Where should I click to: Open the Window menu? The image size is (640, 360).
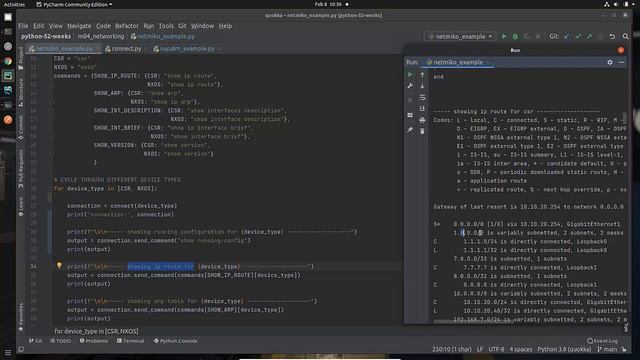pos(202,26)
